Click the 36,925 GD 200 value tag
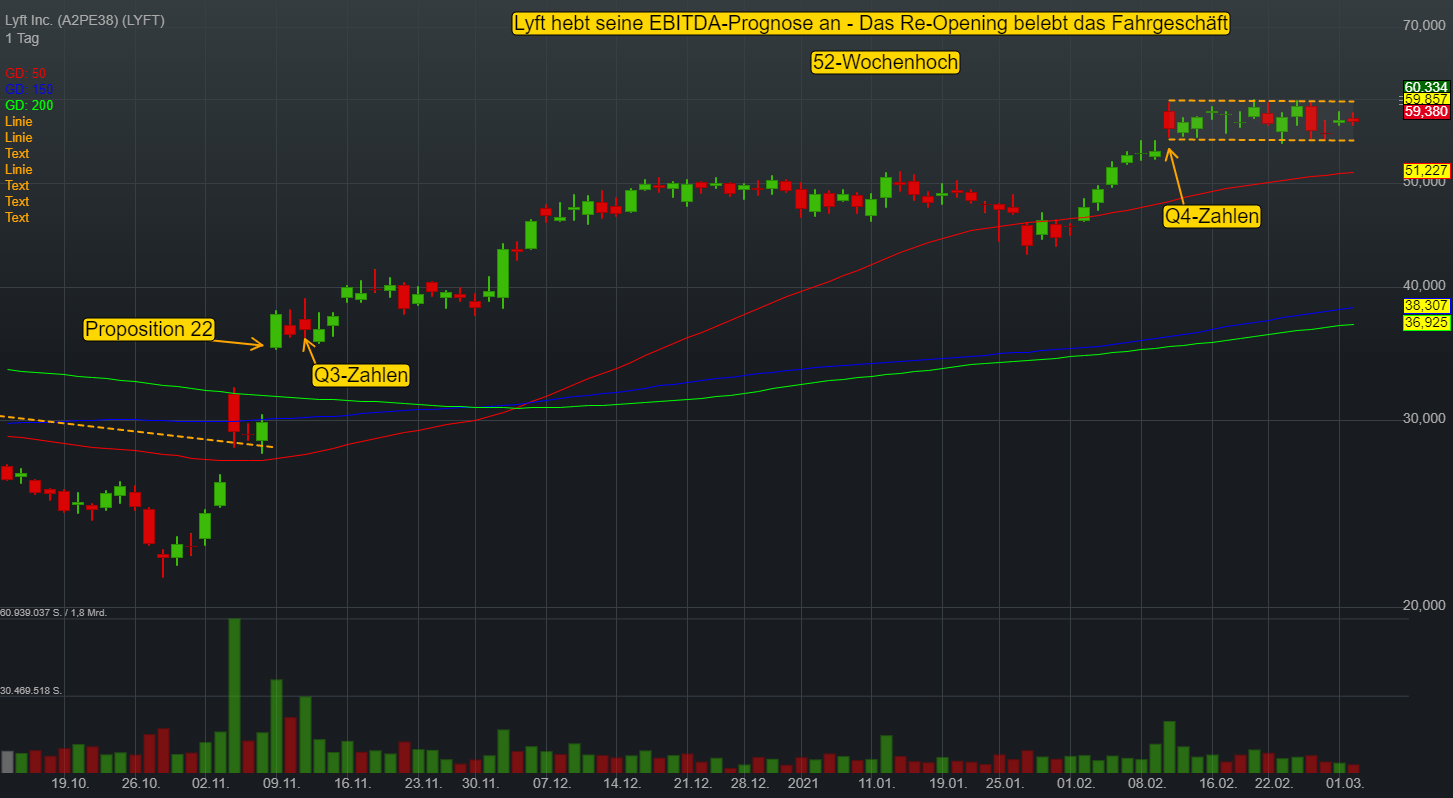Screen dimensions: 1453x798 click(x=1426, y=322)
